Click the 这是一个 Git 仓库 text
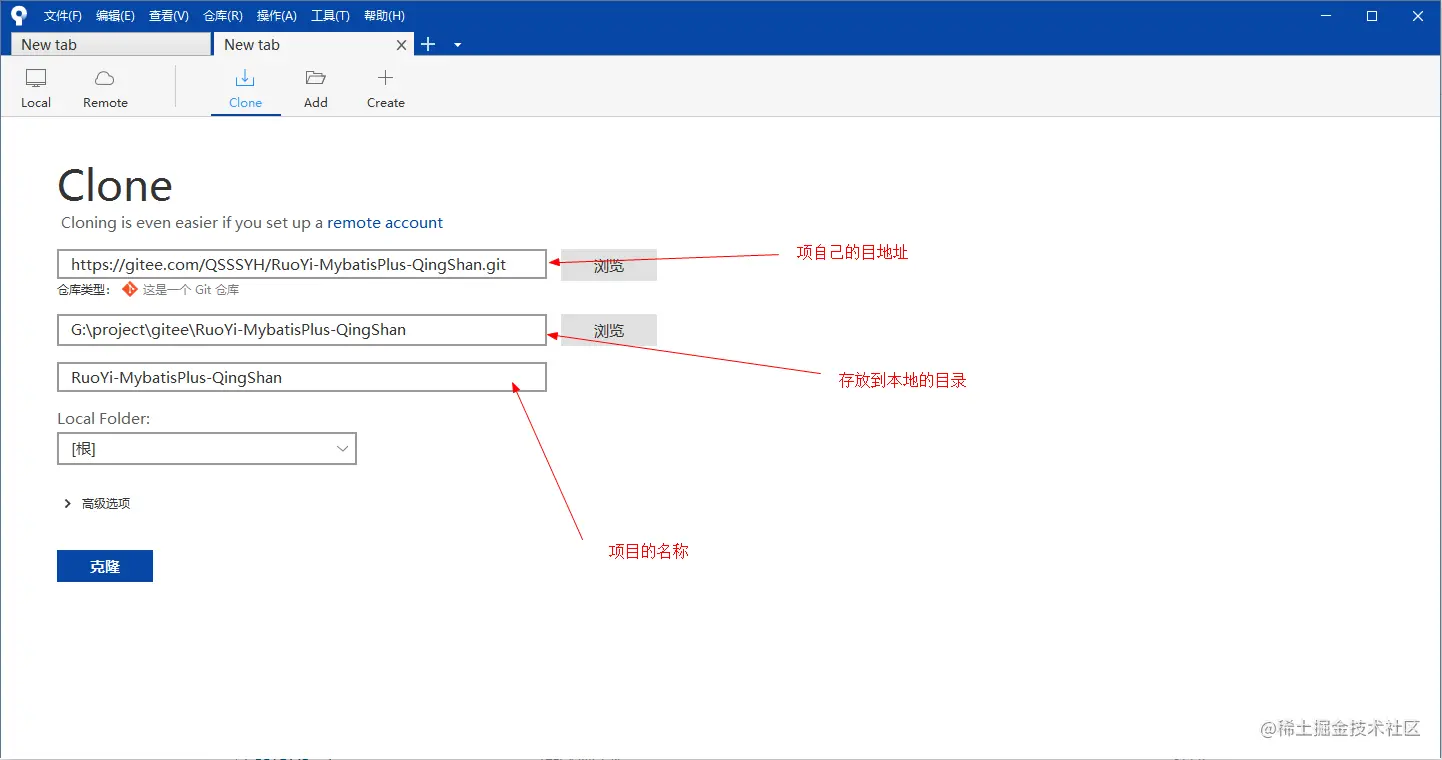 coord(191,290)
